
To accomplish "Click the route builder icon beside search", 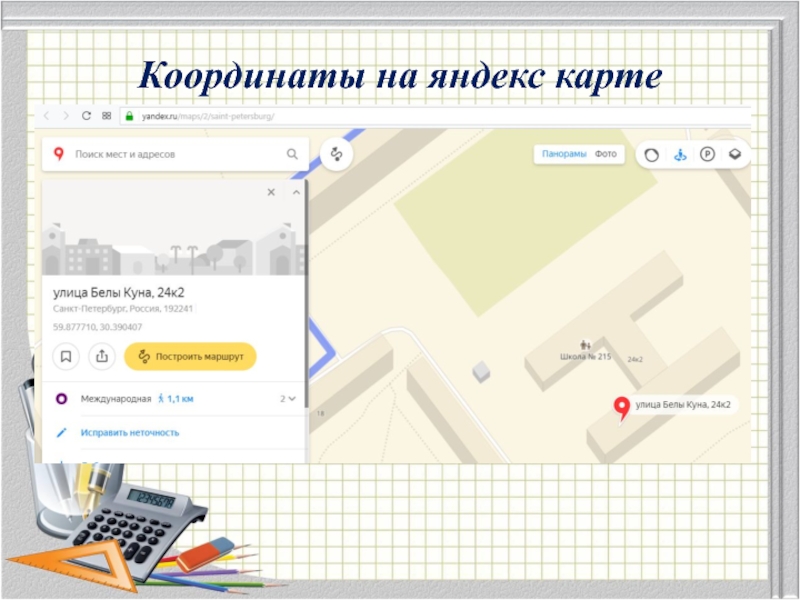I will tap(337, 154).
